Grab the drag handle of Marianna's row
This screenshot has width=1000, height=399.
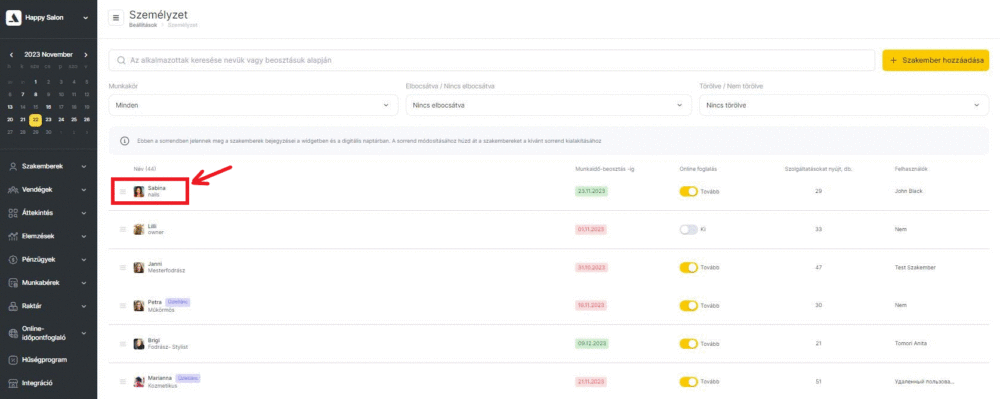click(123, 382)
